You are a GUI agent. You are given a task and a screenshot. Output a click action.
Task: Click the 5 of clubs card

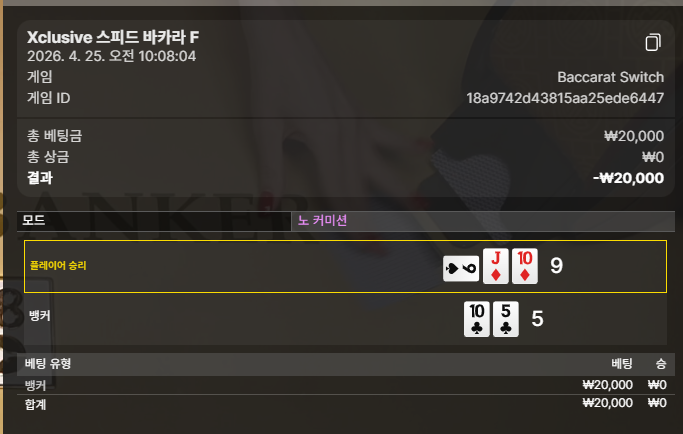[506, 319]
